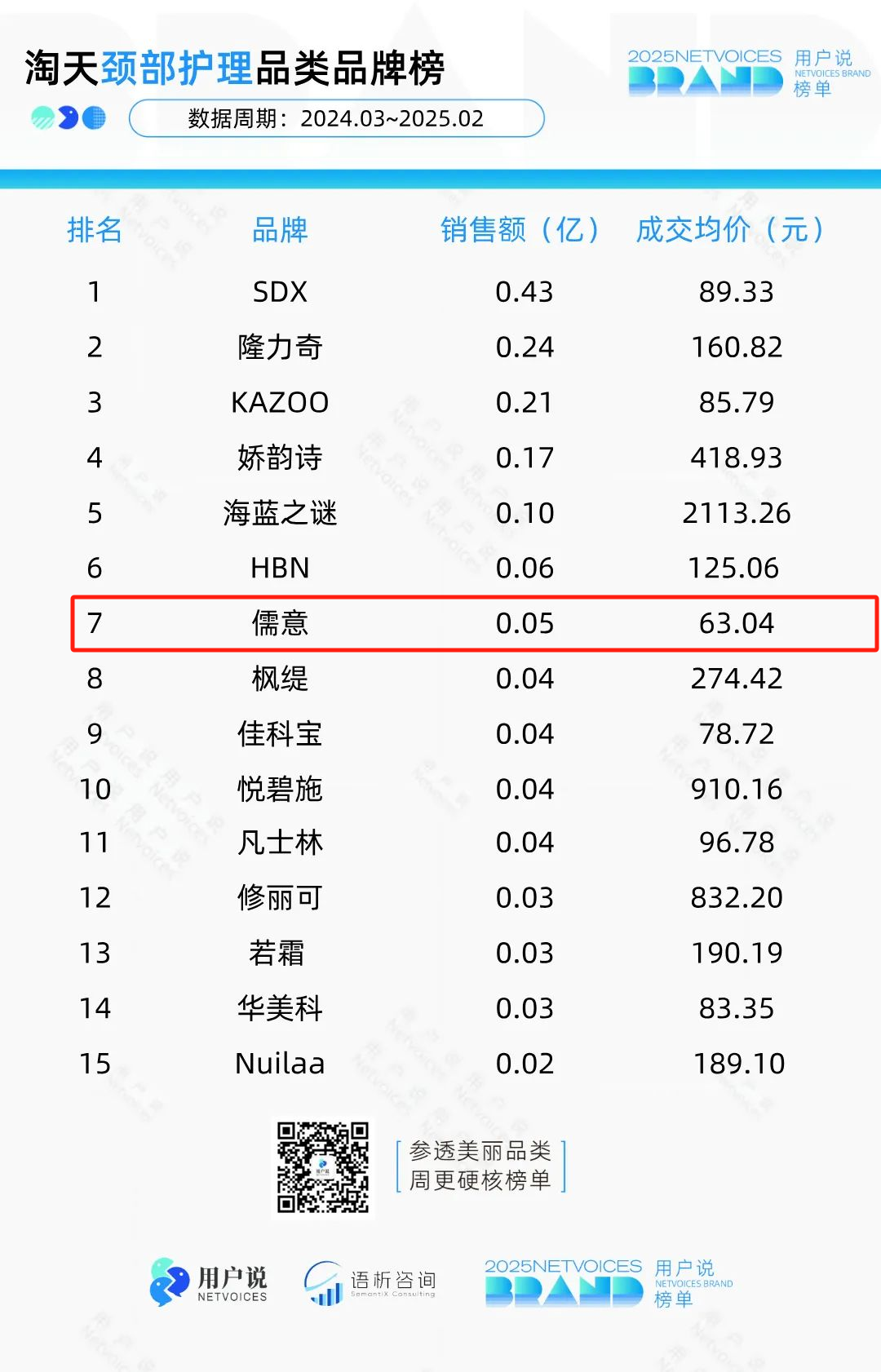Screen dimensions: 881x1372
Task: Click the 2113.26 average price value
Action: click(x=737, y=513)
